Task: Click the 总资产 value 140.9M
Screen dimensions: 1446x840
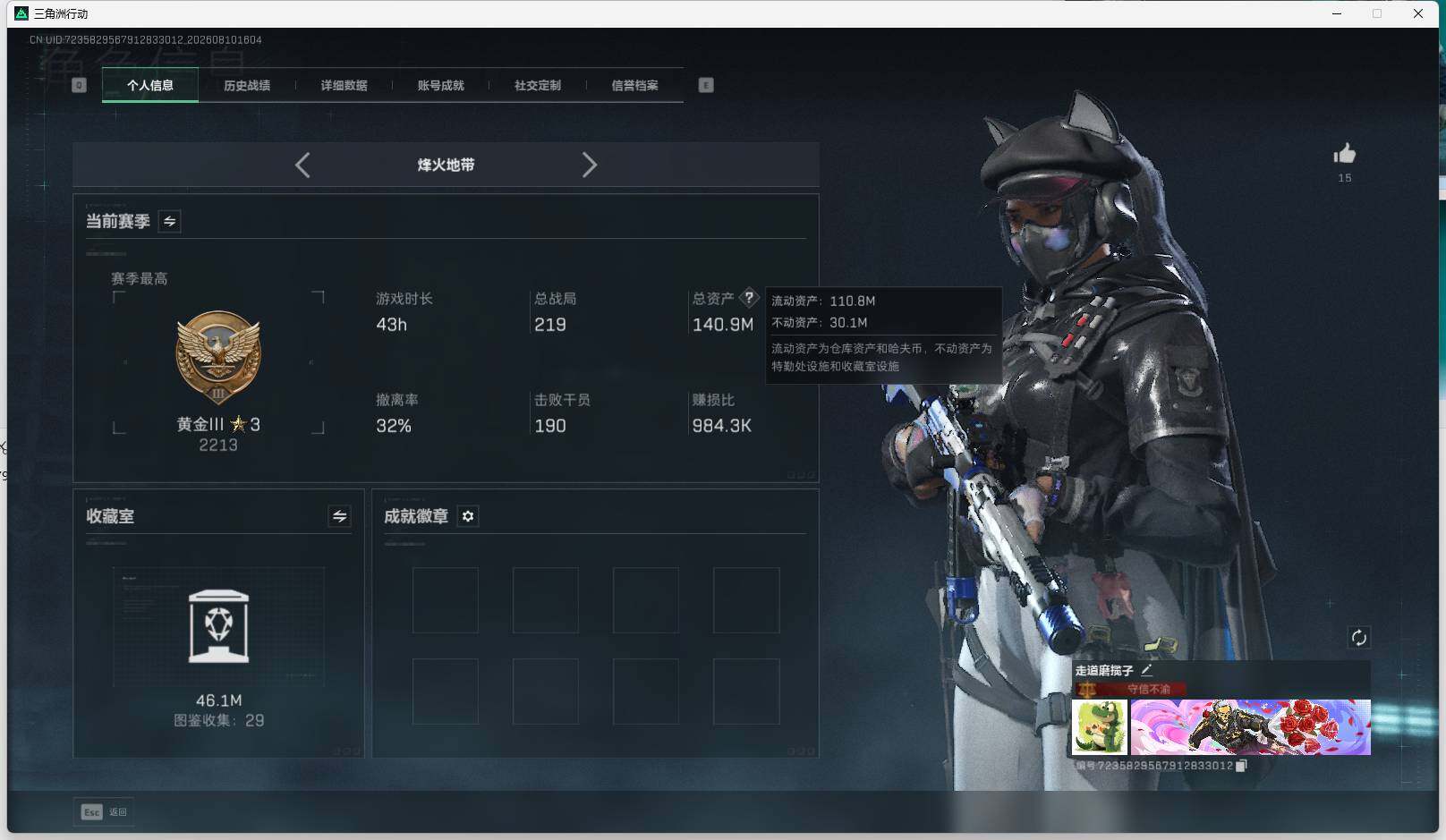Action: pos(722,325)
